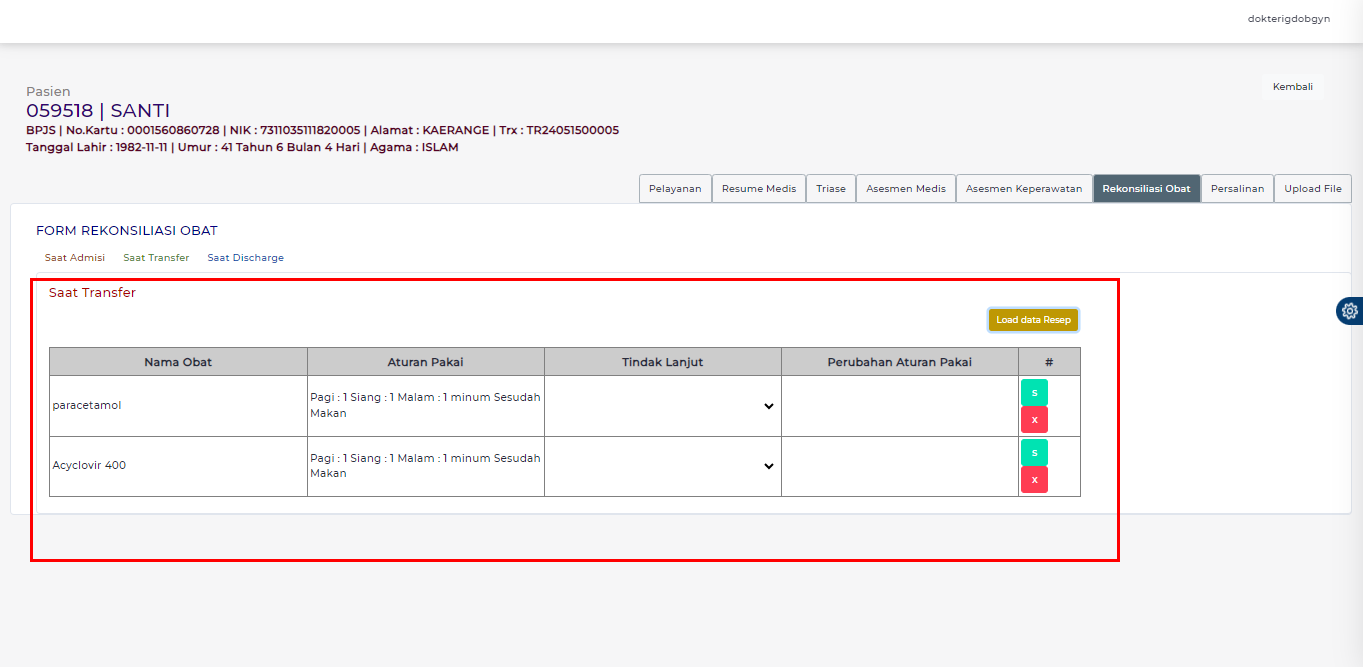Viewport: 1363px width, 667px height.
Task: Expand Tindak Lanjut dropdown for Acyclovir 400
Action: (662, 466)
